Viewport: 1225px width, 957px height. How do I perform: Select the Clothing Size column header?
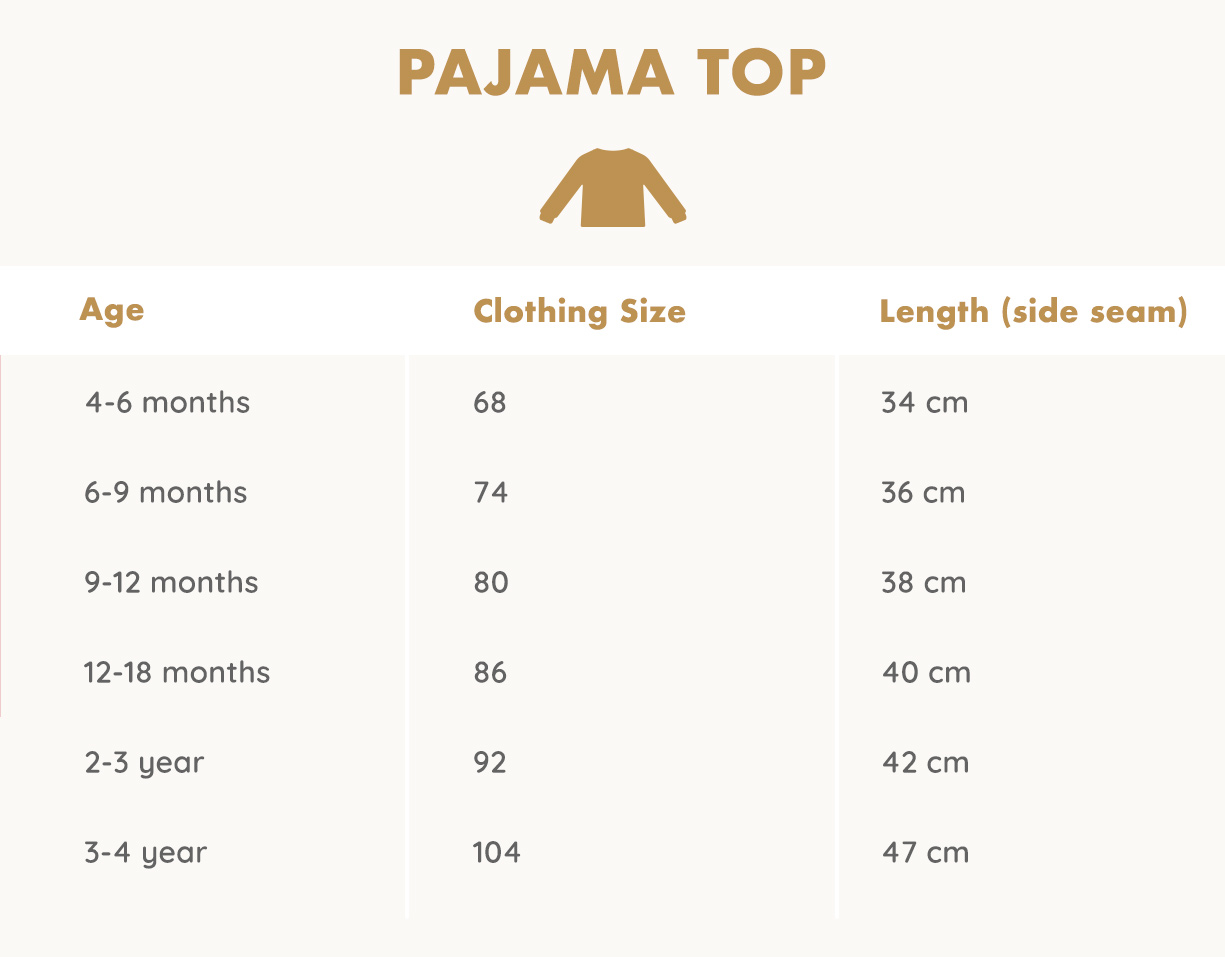pos(579,311)
